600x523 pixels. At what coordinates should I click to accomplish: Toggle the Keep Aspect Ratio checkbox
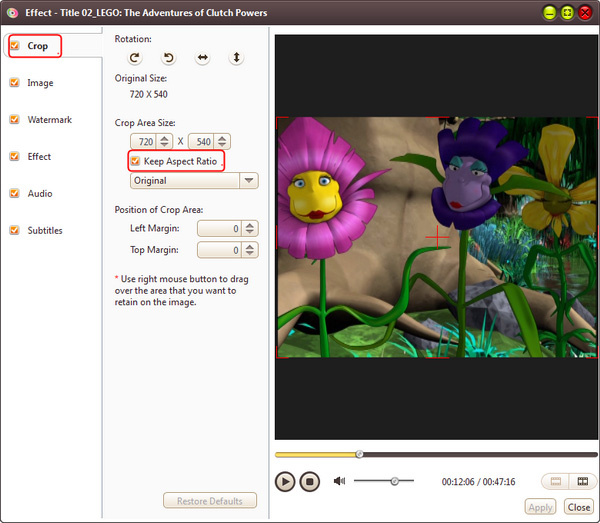coord(135,161)
